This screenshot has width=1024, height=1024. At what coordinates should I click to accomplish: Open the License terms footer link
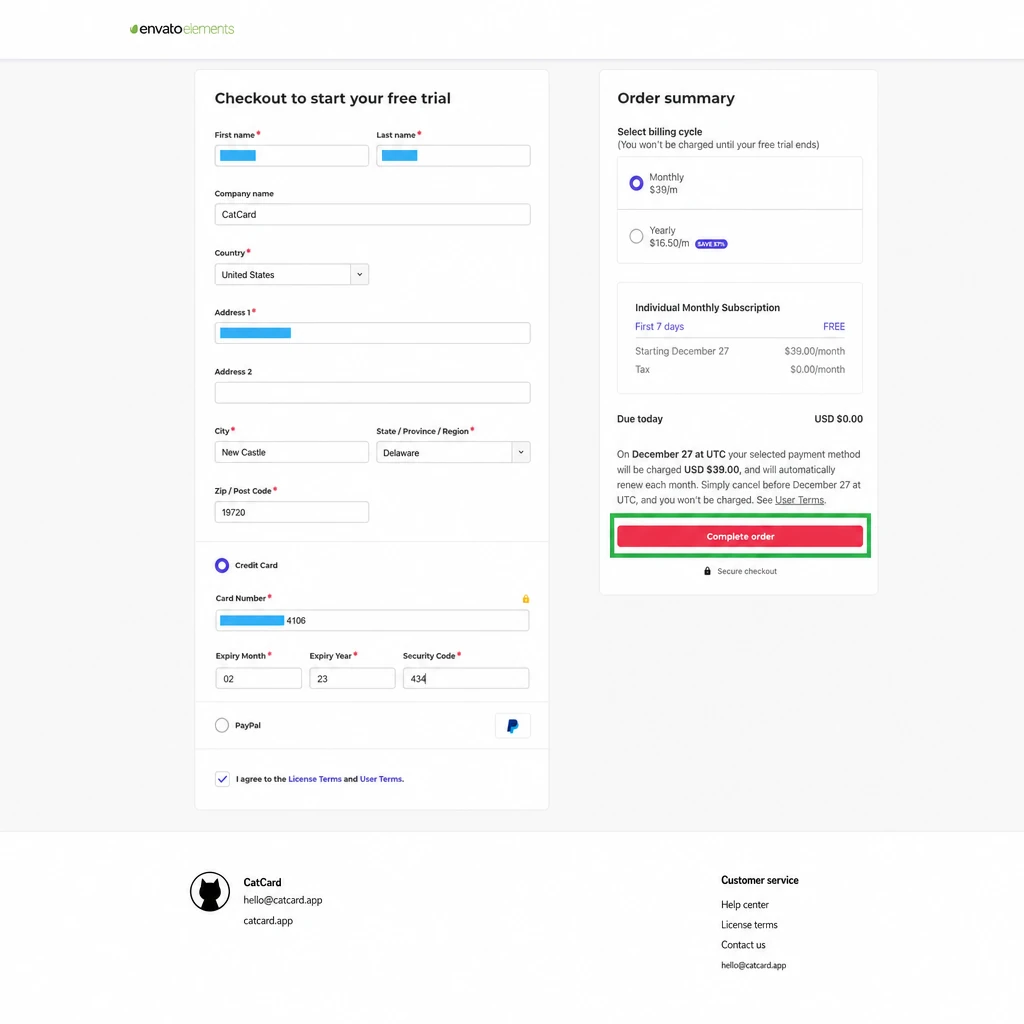(x=749, y=925)
